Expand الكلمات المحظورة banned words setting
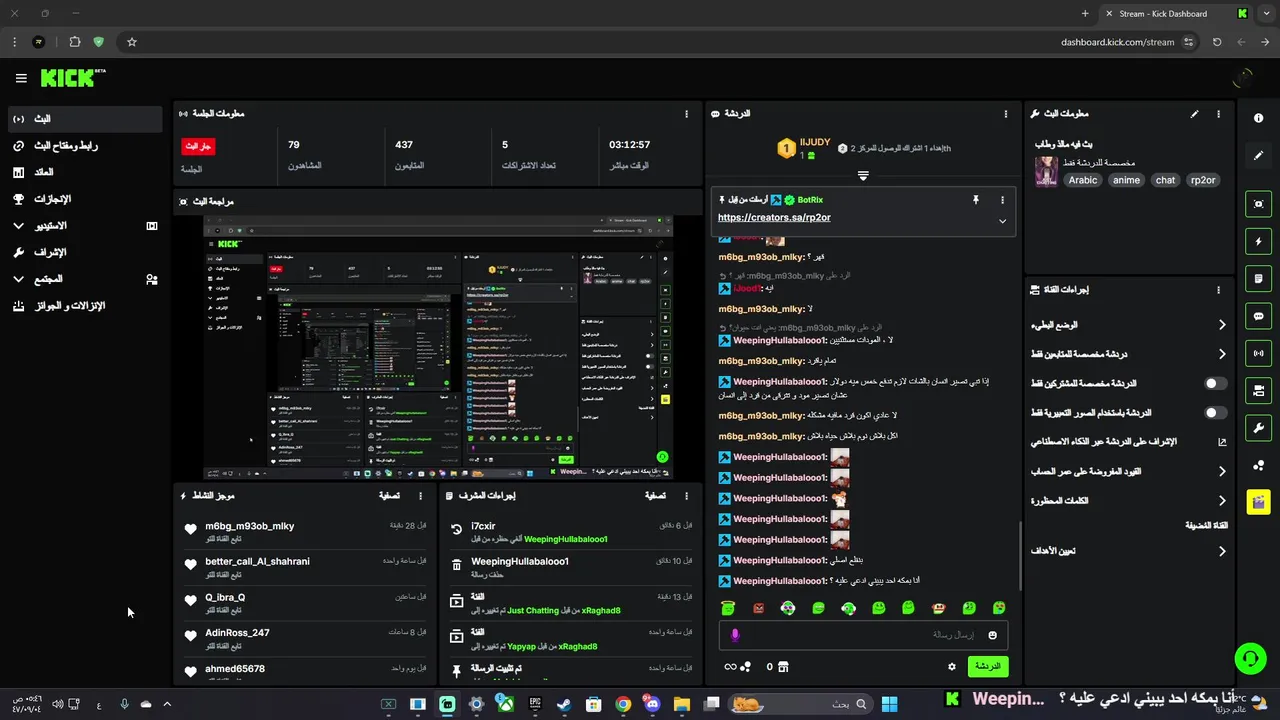Image resolution: width=1280 pixels, height=720 pixels. pyautogui.click(x=1222, y=500)
